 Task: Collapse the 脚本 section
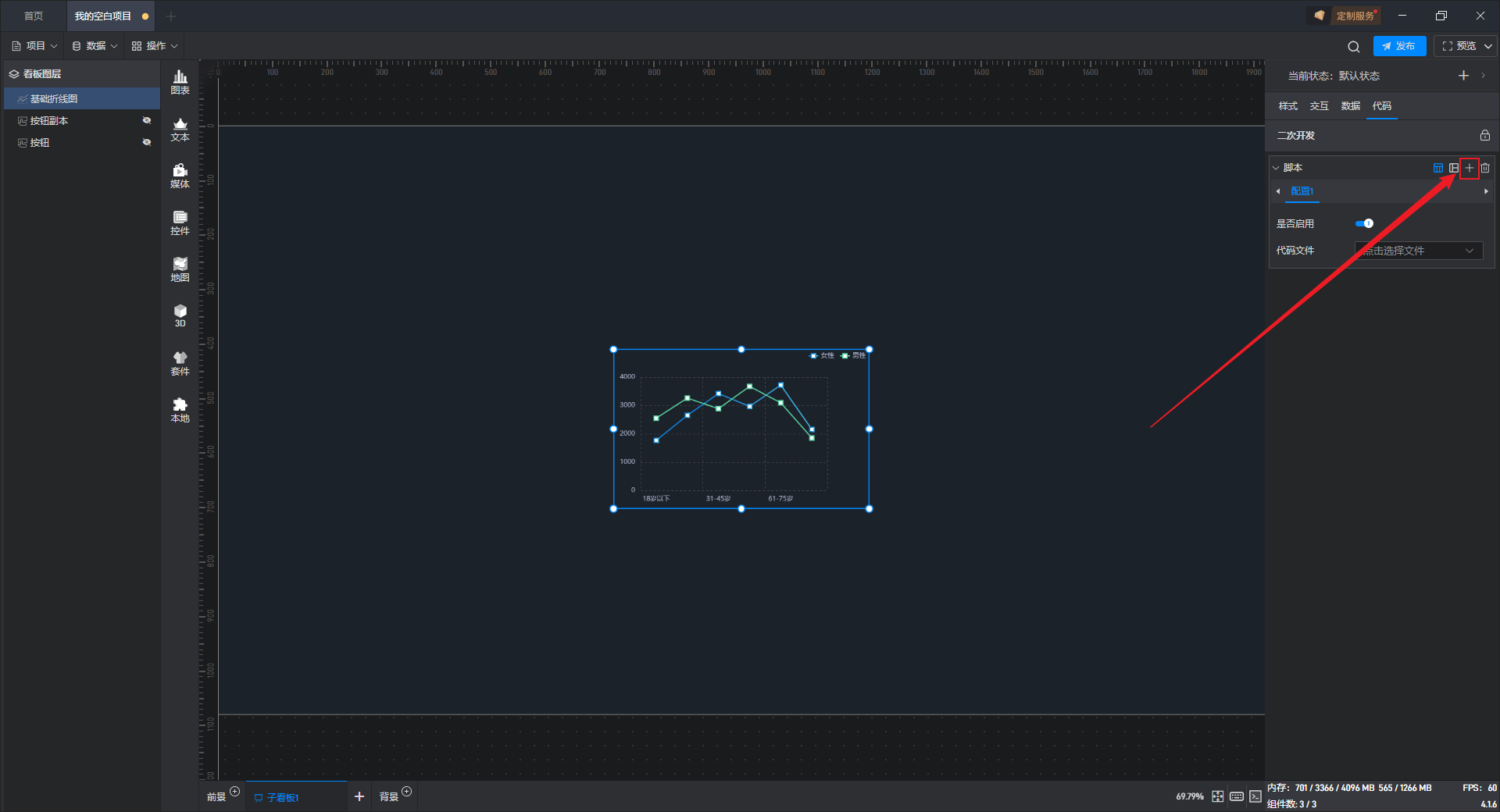(1277, 168)
